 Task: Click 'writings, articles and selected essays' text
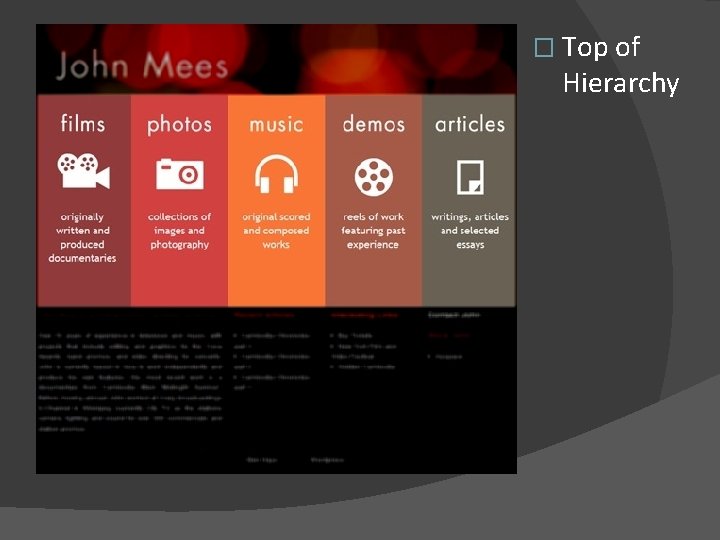coord(470,231)
